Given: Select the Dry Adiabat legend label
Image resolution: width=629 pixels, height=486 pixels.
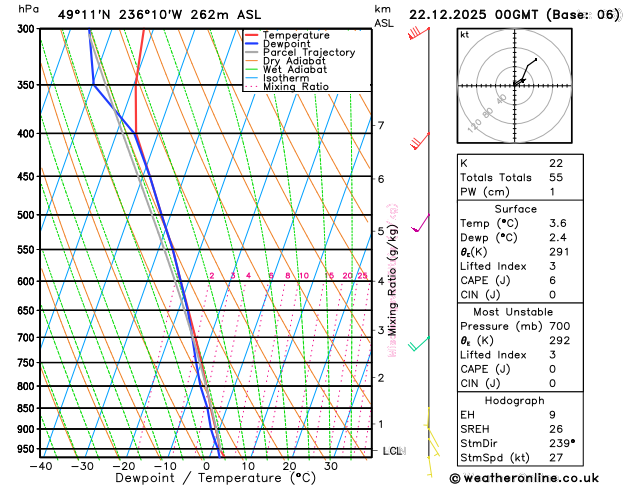Looking at the screenshot, I should tap(294, 61).
